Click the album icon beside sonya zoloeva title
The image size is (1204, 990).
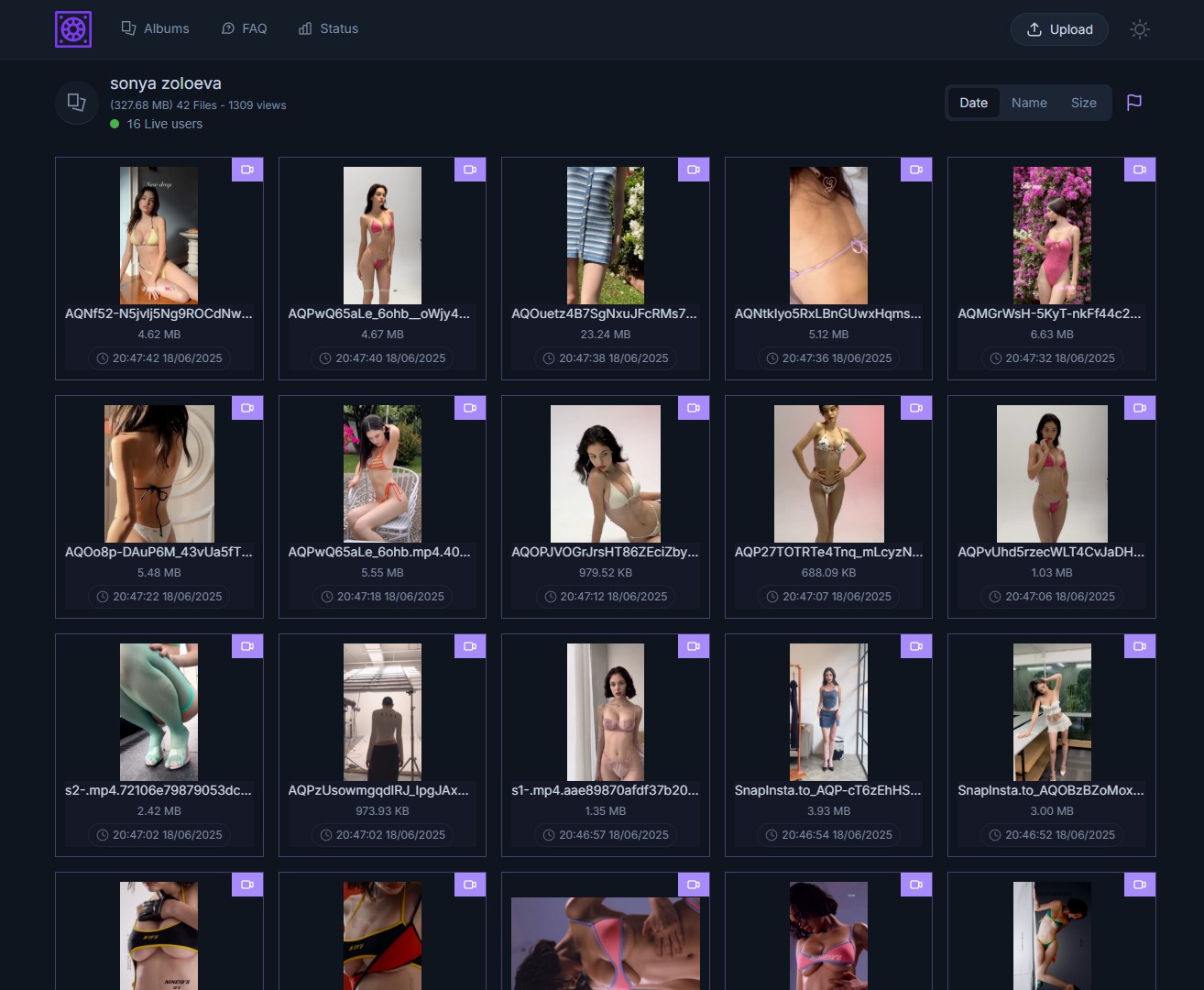tap(77, 103)
